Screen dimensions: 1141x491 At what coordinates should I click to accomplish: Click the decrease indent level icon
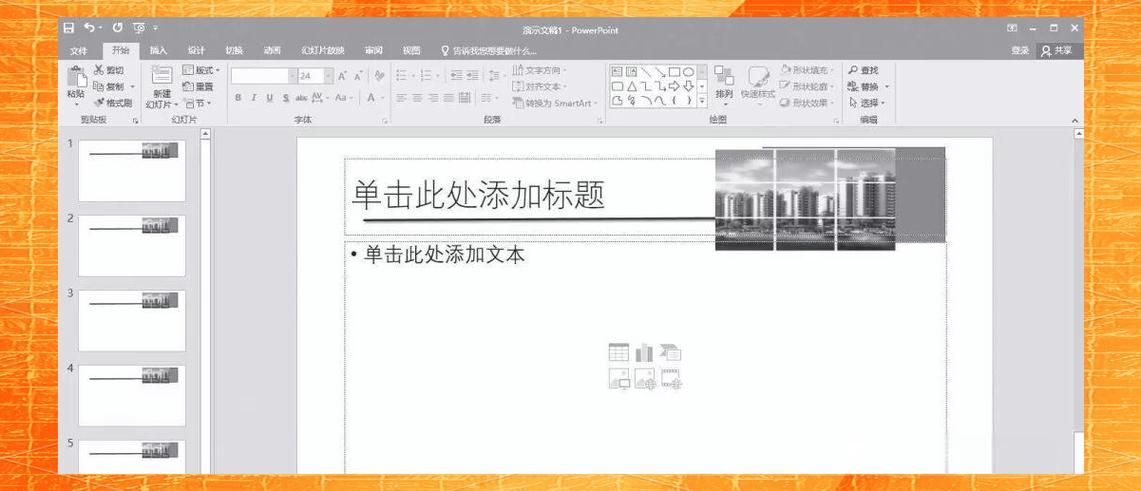(x=456, y=76)
